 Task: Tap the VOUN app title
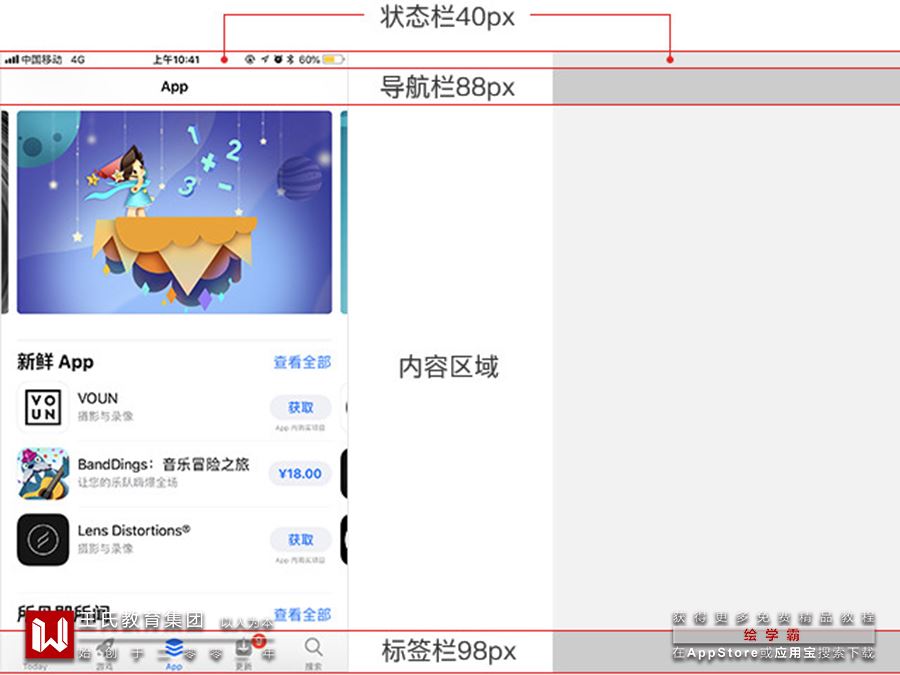point(98,398)
